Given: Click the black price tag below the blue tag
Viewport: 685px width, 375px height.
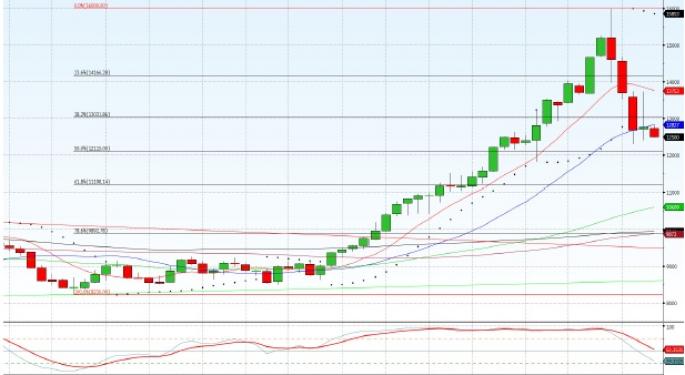Looking at the screenshot, I should (x=673, y=137).
